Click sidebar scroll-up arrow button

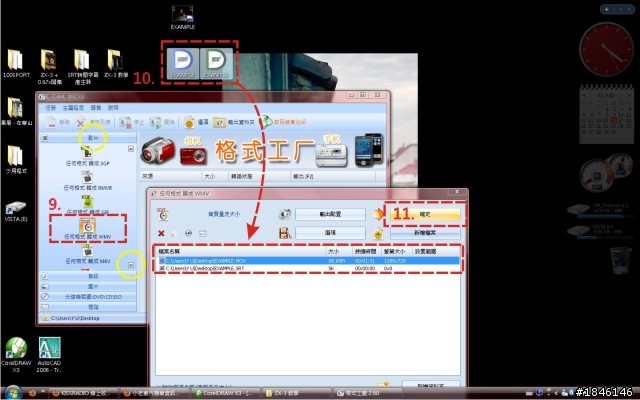[x=131, y=149]
